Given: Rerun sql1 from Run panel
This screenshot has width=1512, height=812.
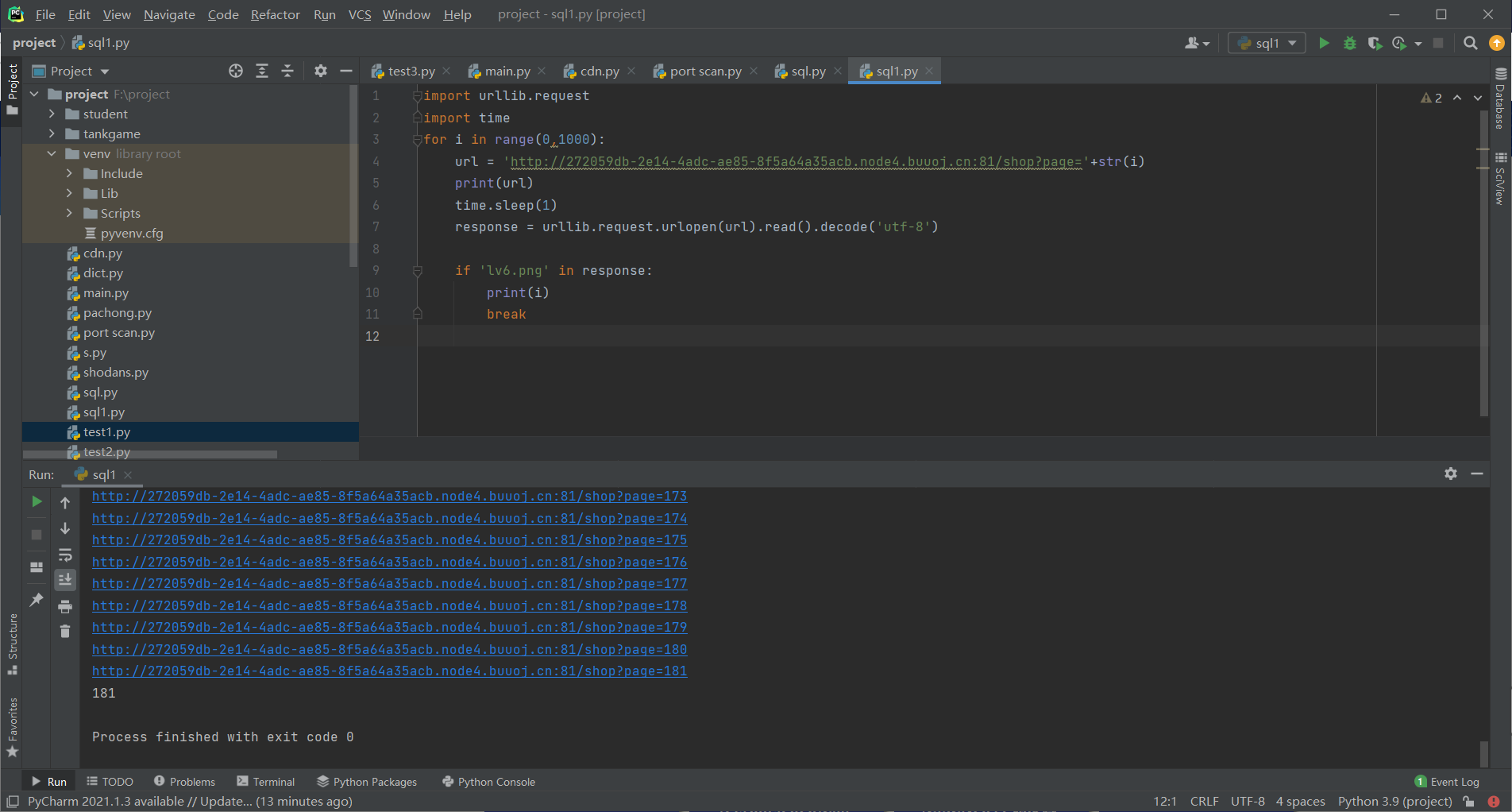Looking at the screenshot, I should click(37, 502).
